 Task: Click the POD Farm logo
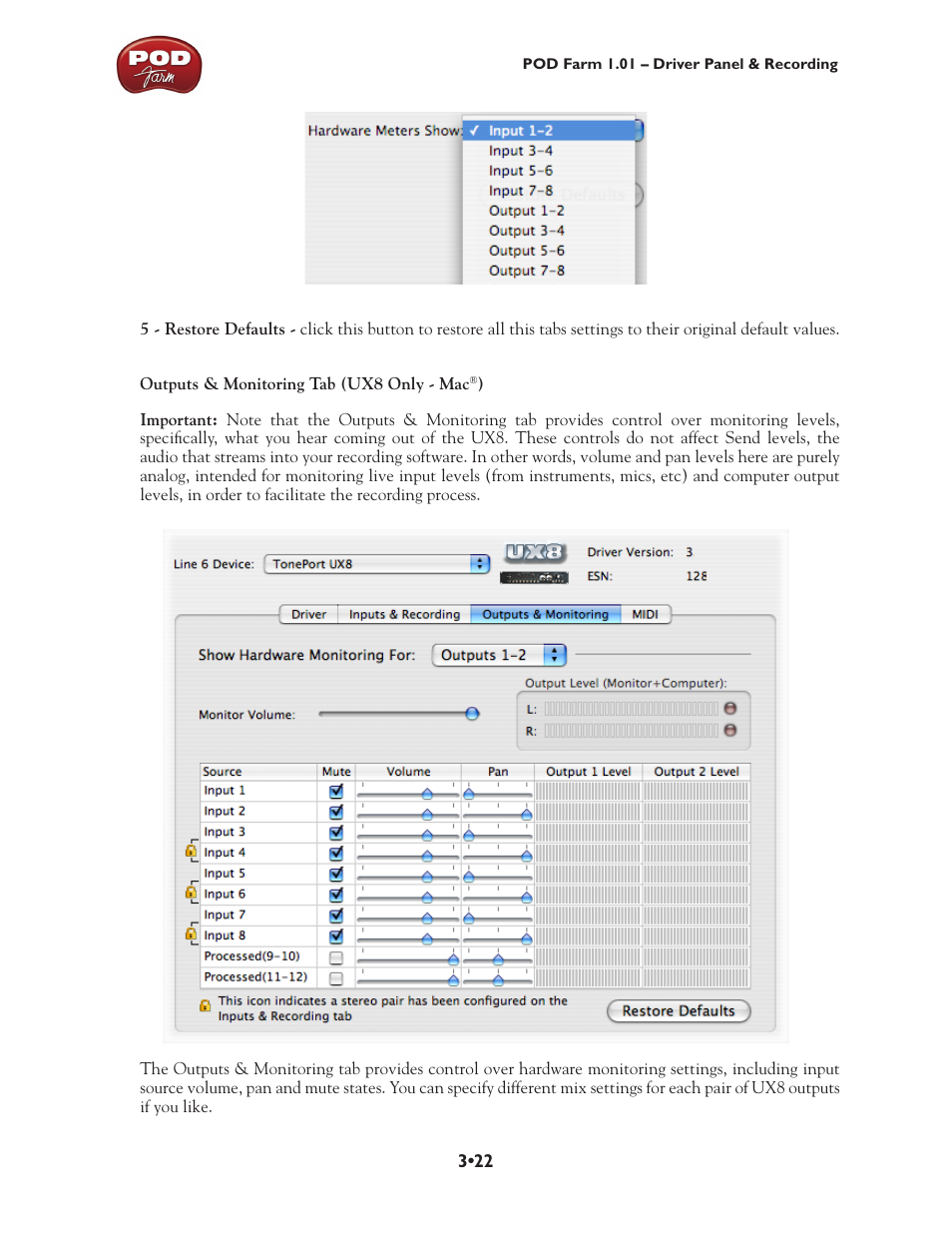159,66
